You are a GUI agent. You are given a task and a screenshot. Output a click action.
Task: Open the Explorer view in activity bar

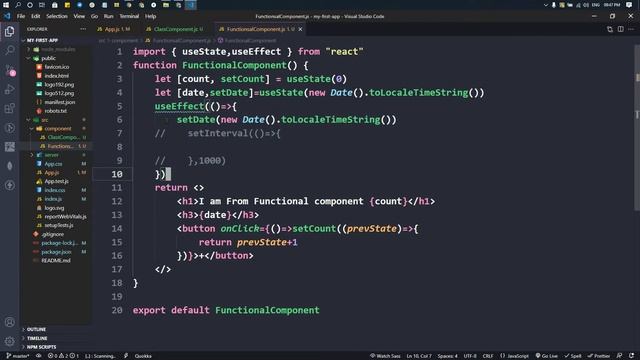9,31
